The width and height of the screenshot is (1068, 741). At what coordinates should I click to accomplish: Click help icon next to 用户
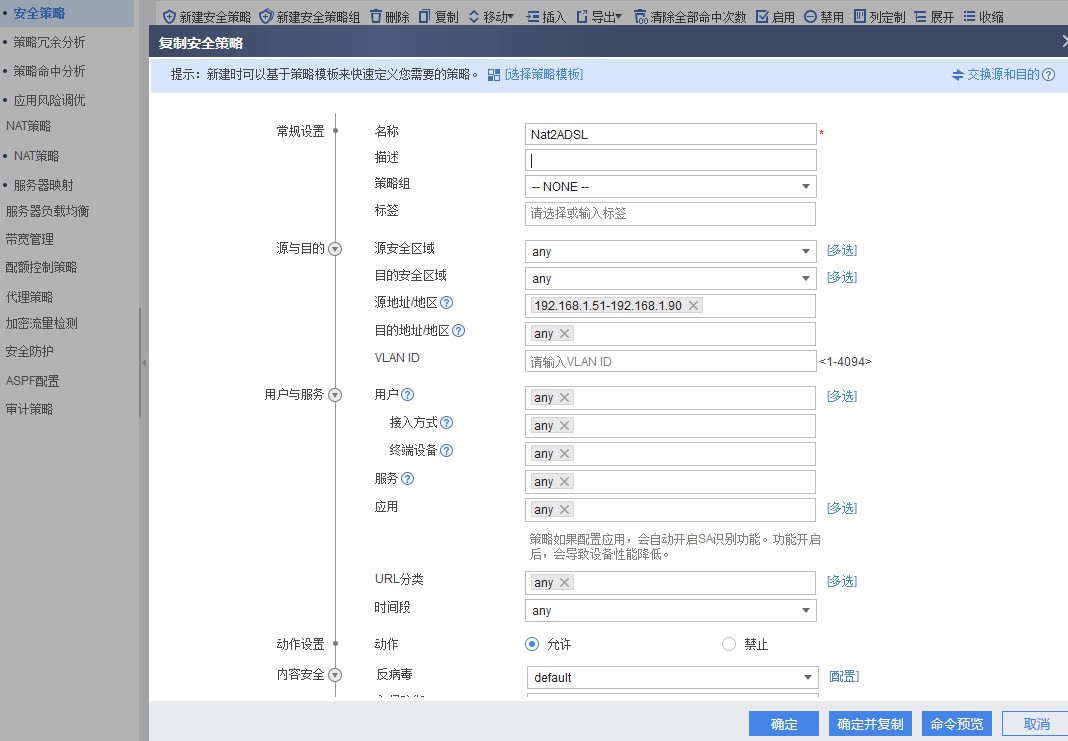pyautogui.click(x=407, y=394)
